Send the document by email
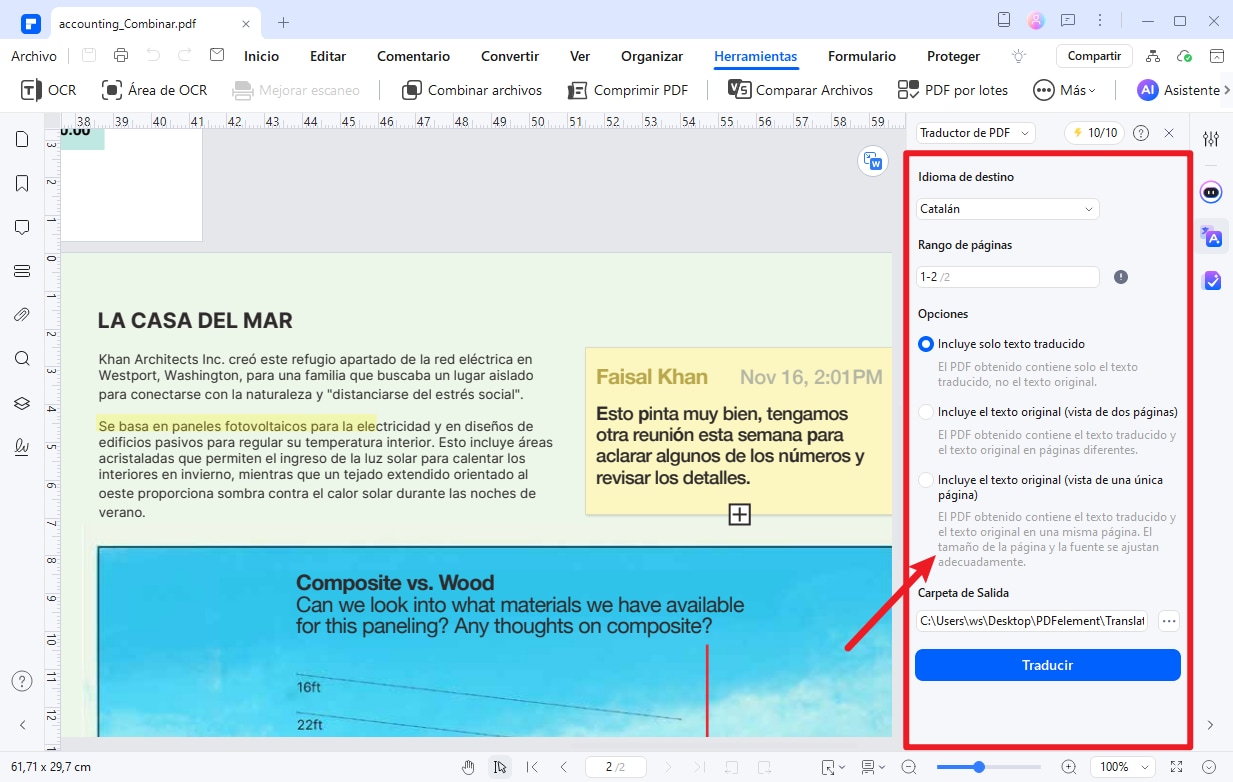The width and height of the screenshot is (1233, 782). click(x=217, y=56)
